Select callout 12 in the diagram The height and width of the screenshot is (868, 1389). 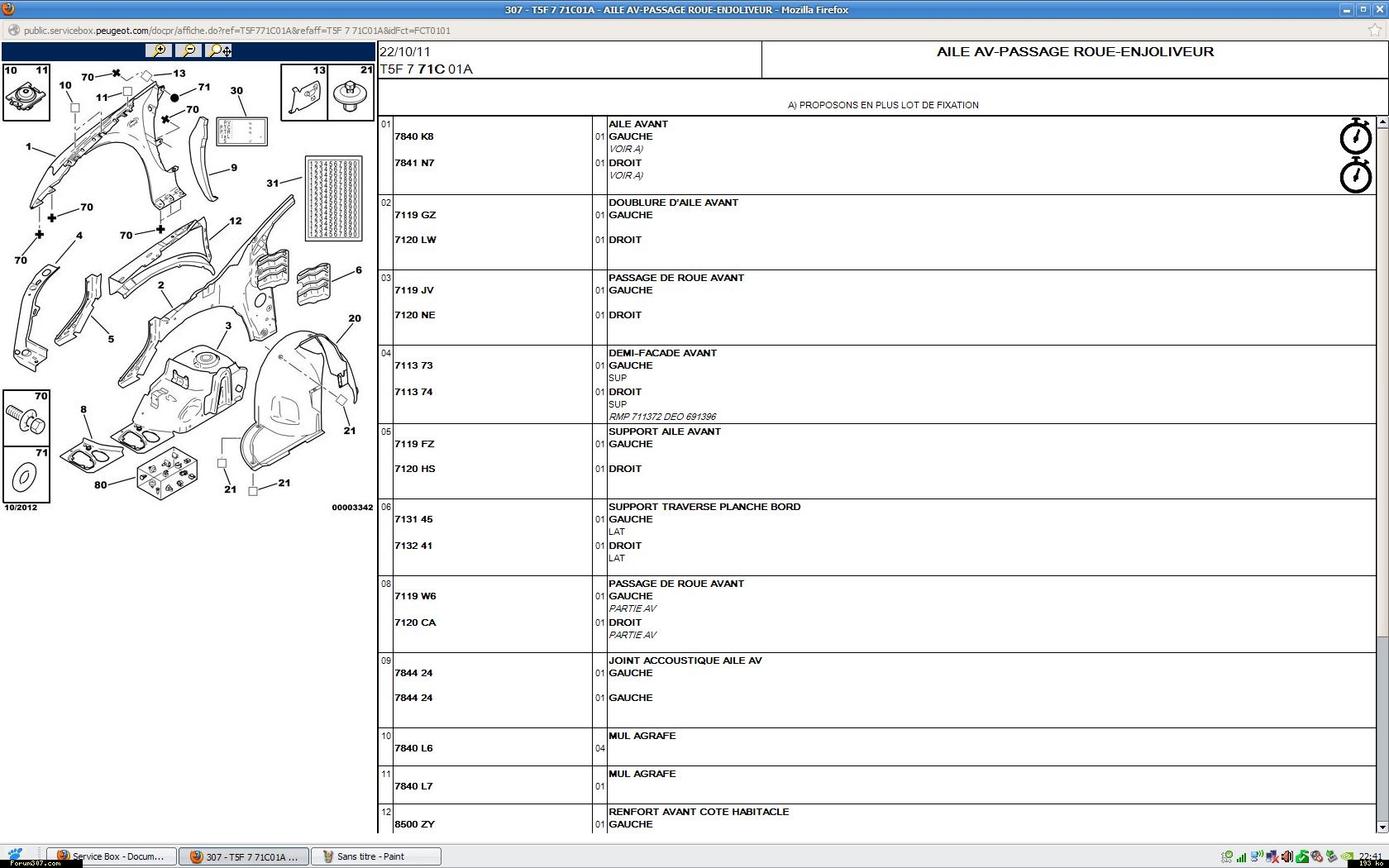(x=236, y=221)
